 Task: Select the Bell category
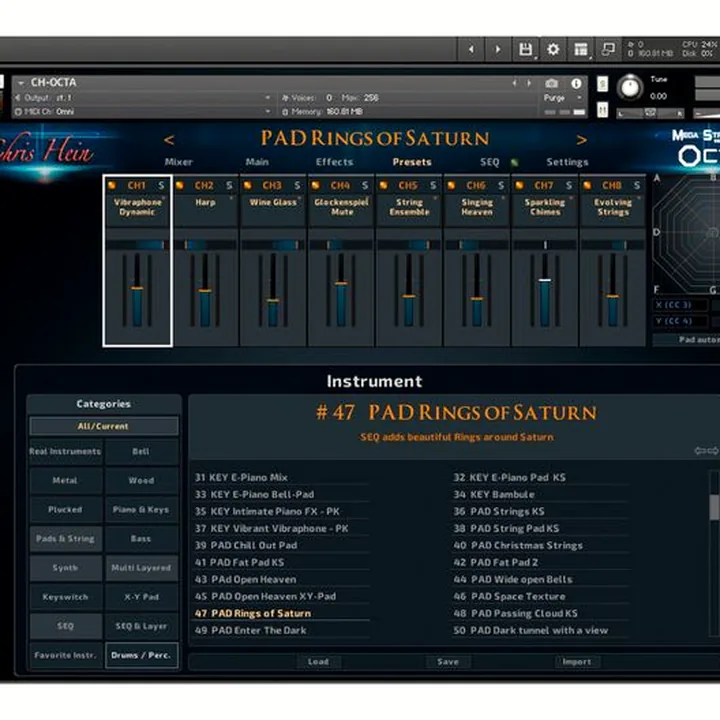[x=141, y=451]
